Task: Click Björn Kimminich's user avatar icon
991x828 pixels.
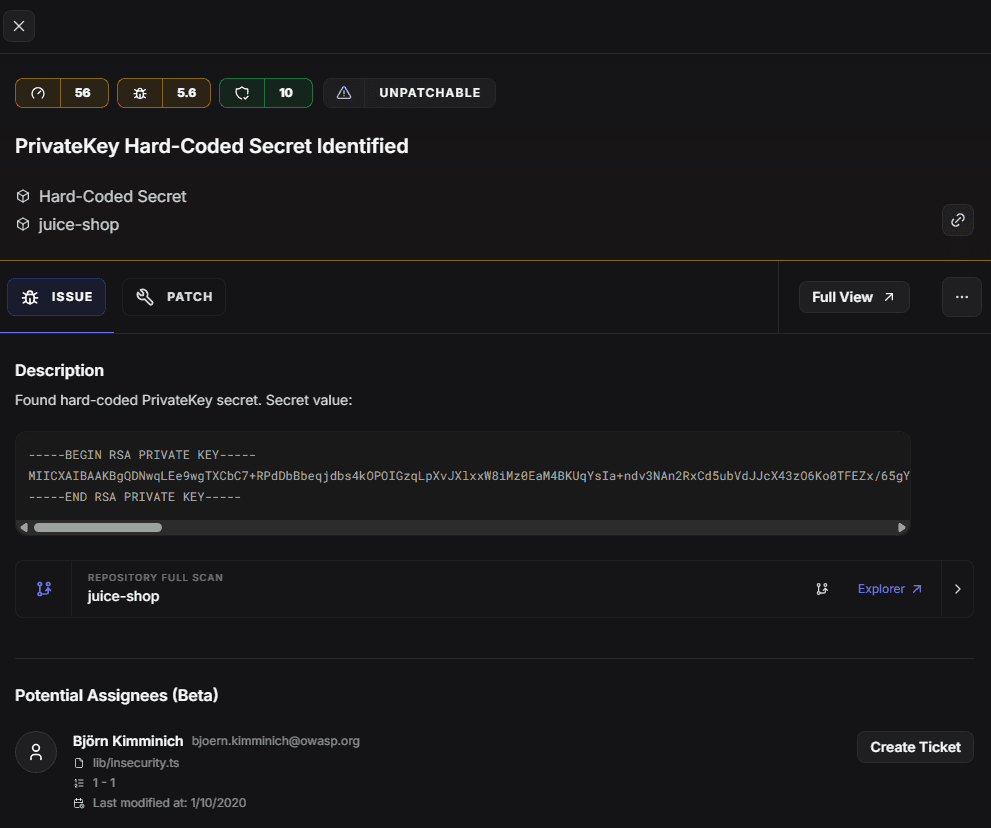Action: [36, 752]
